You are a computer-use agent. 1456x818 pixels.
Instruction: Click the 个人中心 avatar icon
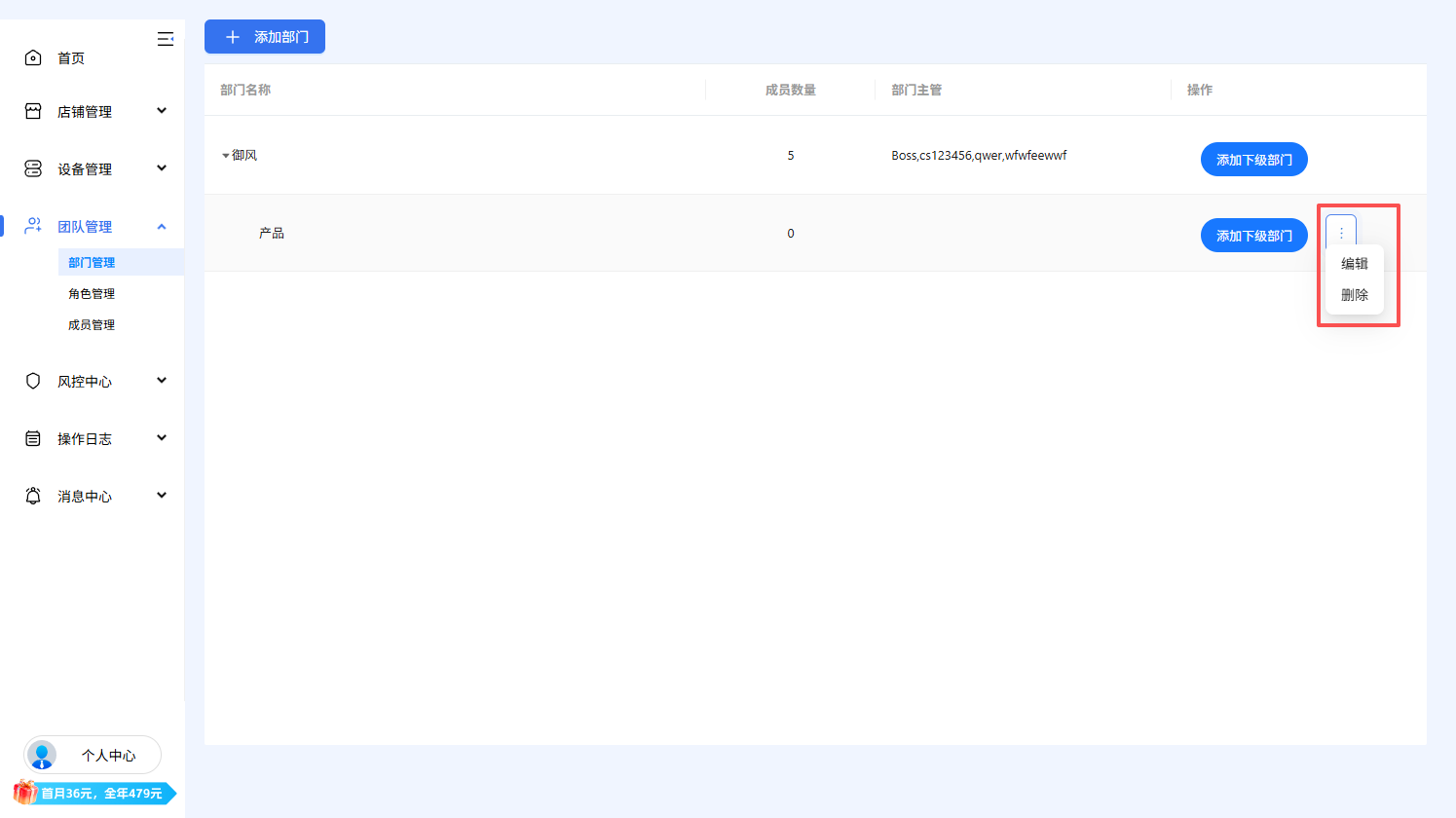(42, 755)
